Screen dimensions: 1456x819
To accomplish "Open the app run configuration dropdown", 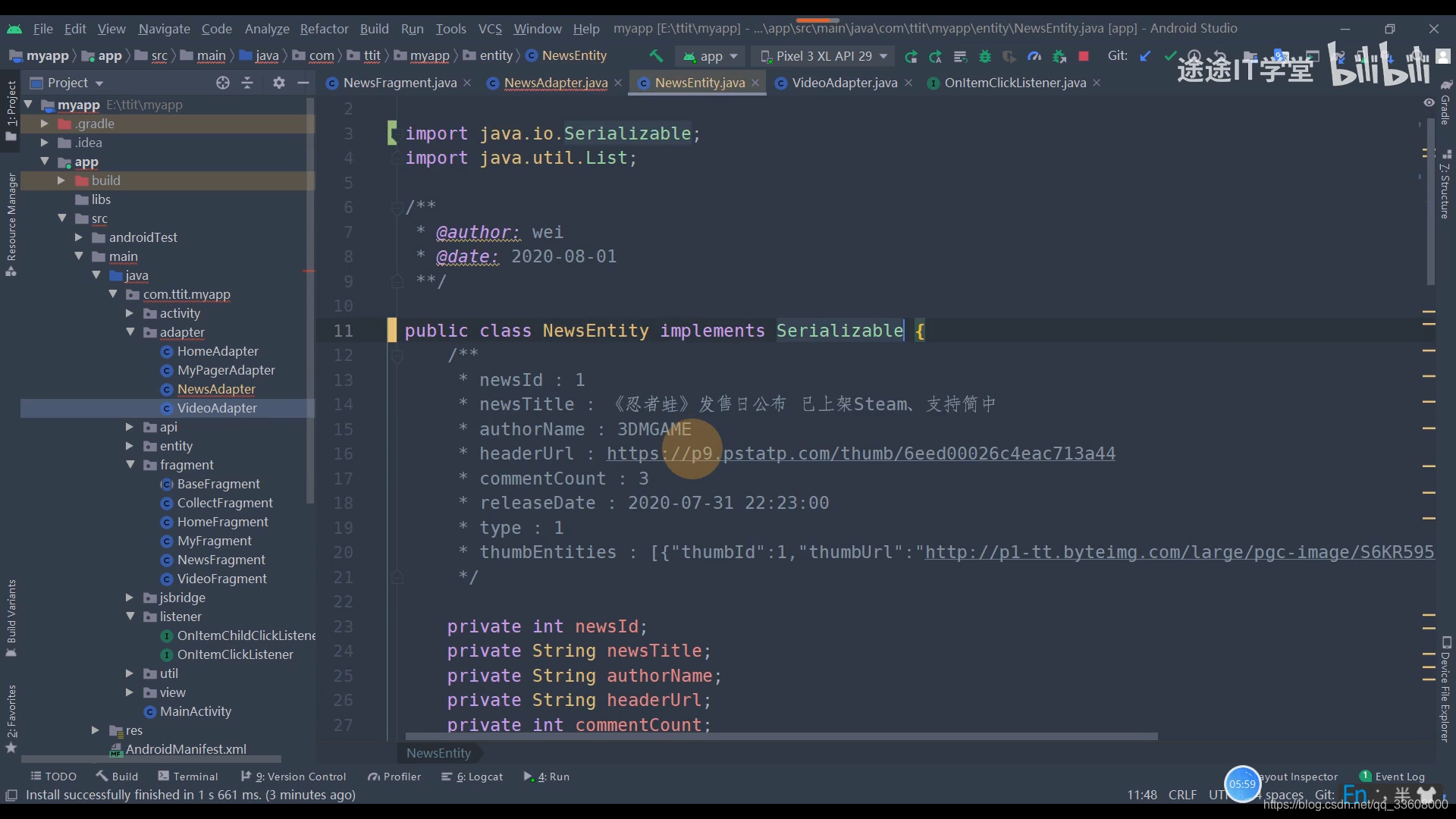I will [711, 56].
